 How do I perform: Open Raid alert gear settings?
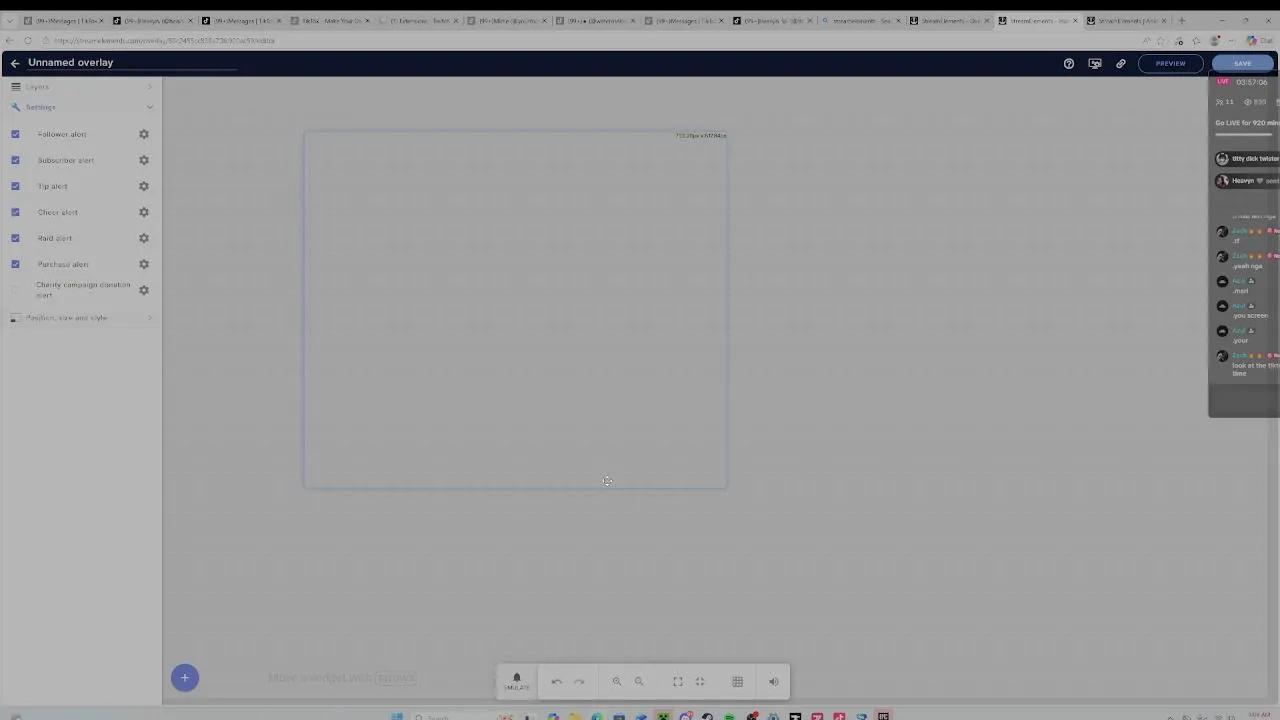point(144,238)
